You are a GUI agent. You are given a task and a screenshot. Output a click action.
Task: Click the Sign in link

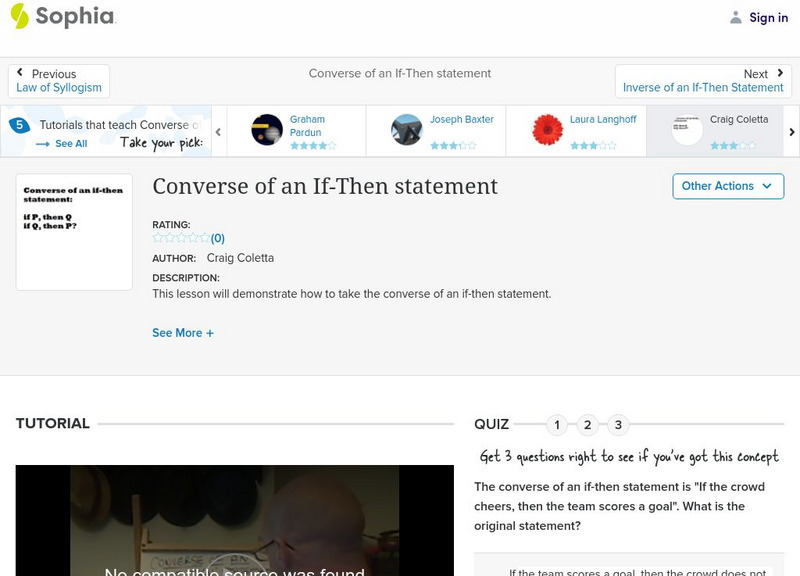(768, 18)
